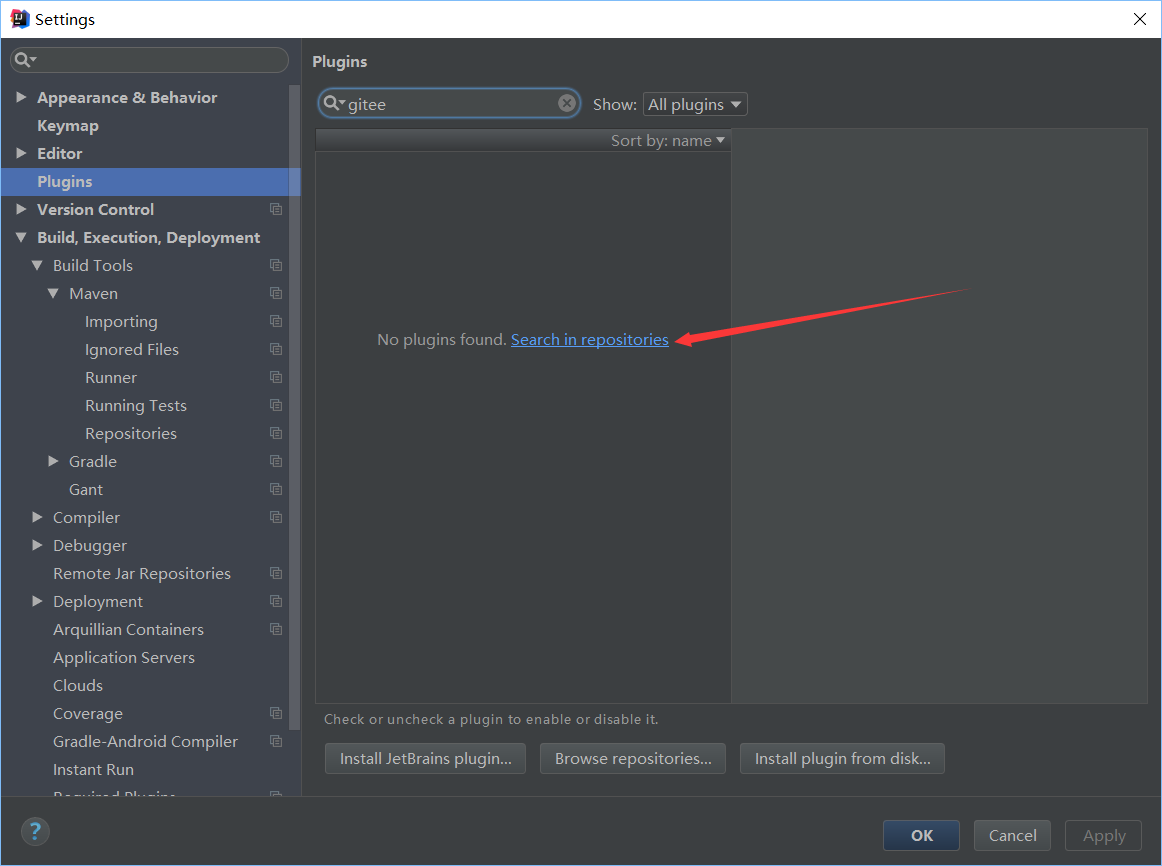1162x866 pixels.
Task: Expand the Deployment node
Action: tap(37, 602)
